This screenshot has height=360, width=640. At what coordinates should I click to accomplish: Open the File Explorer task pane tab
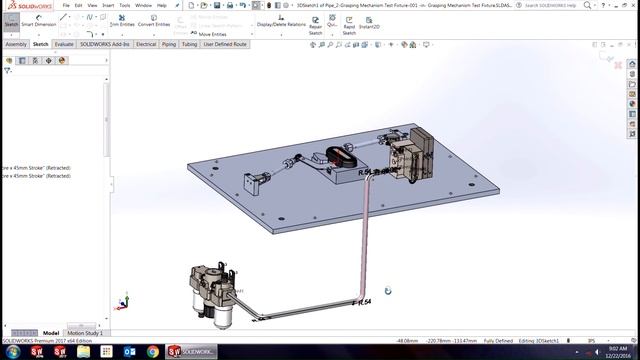click(632, 84)
